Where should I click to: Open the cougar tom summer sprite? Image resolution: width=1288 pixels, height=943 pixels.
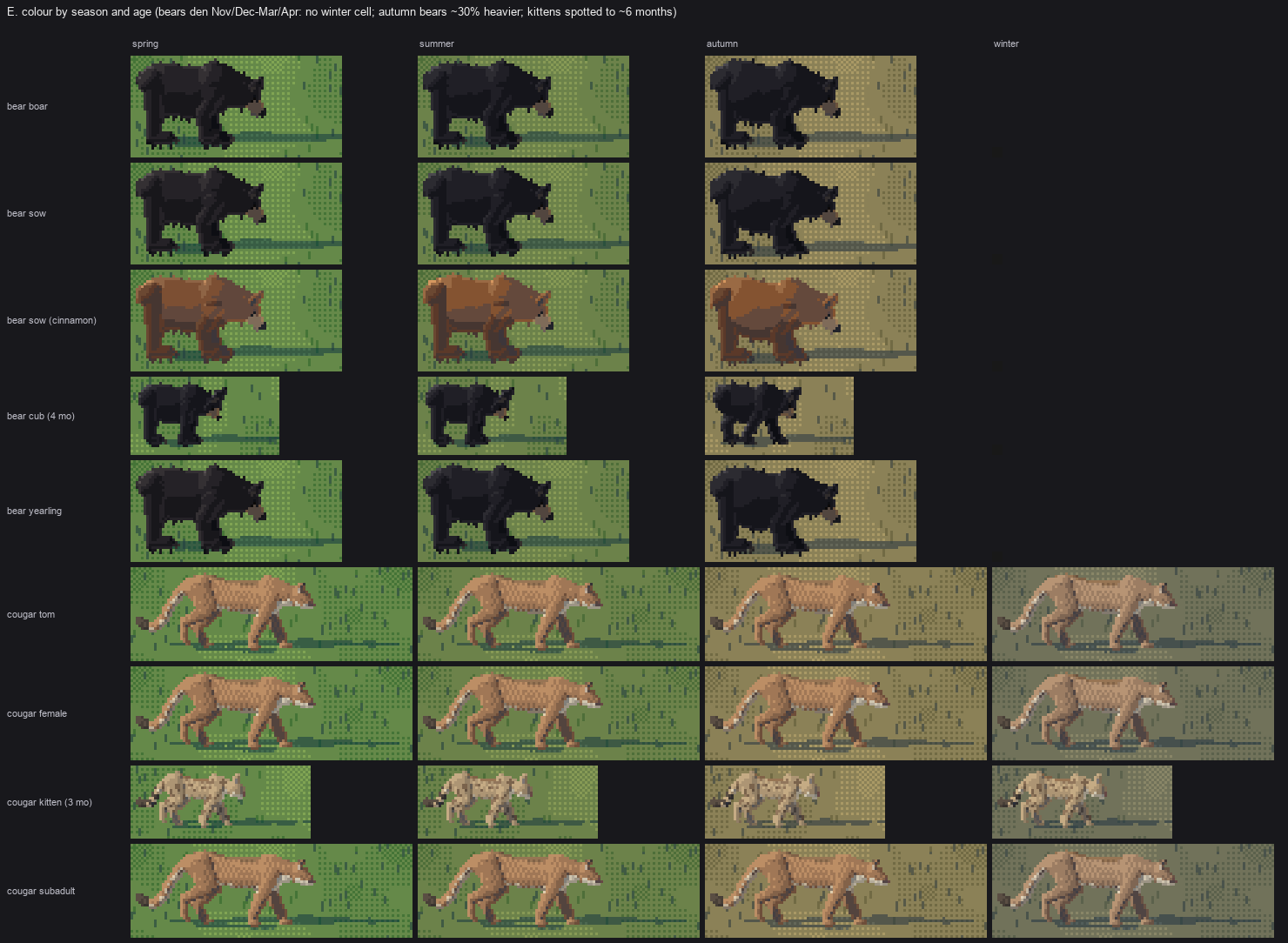pos(559,614)
